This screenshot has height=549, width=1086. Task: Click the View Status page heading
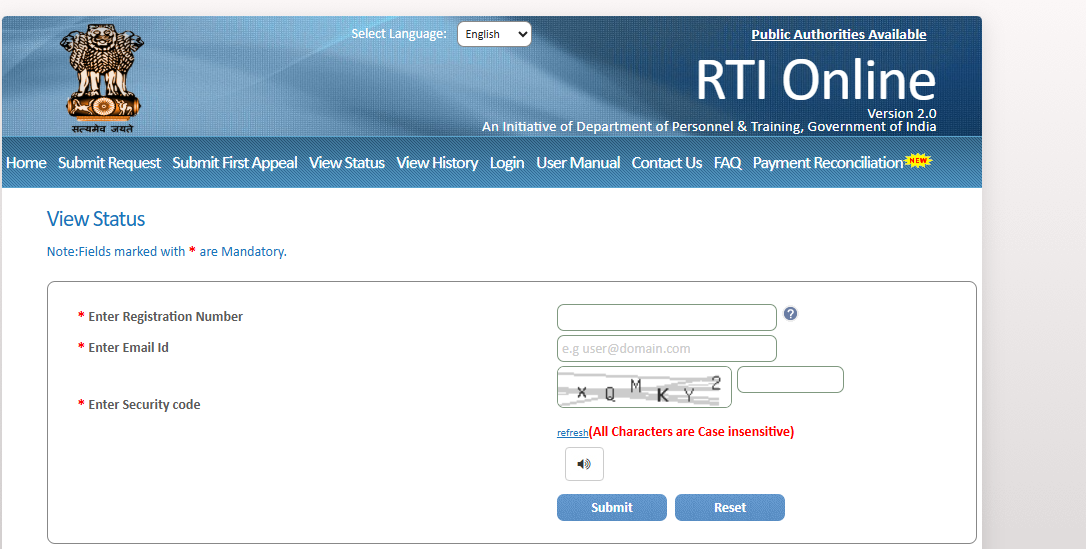click(x=96, y=219)
